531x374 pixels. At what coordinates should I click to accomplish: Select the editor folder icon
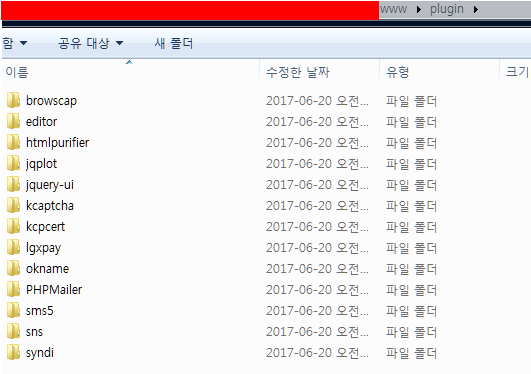point(14,121)
